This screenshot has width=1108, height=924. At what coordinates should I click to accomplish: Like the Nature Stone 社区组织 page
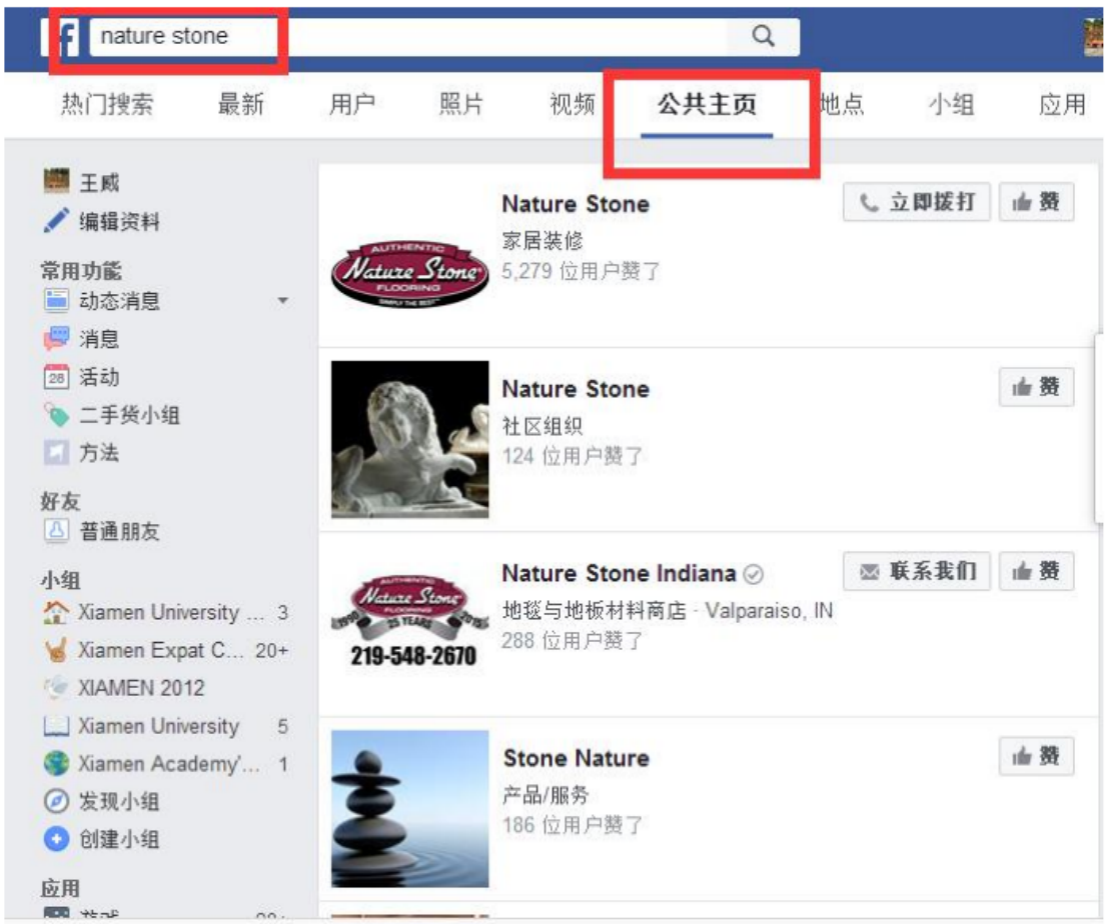tap(1037, 387)
